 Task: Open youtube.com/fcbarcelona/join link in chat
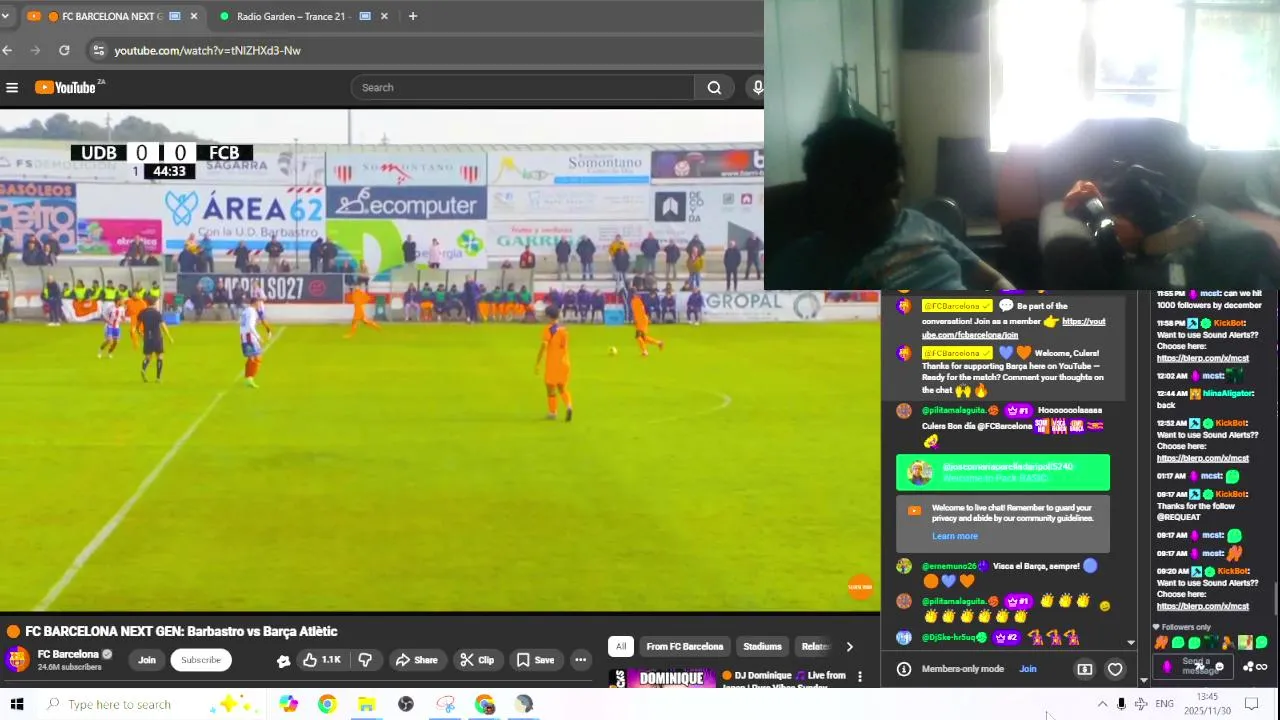pos(1013,329)
